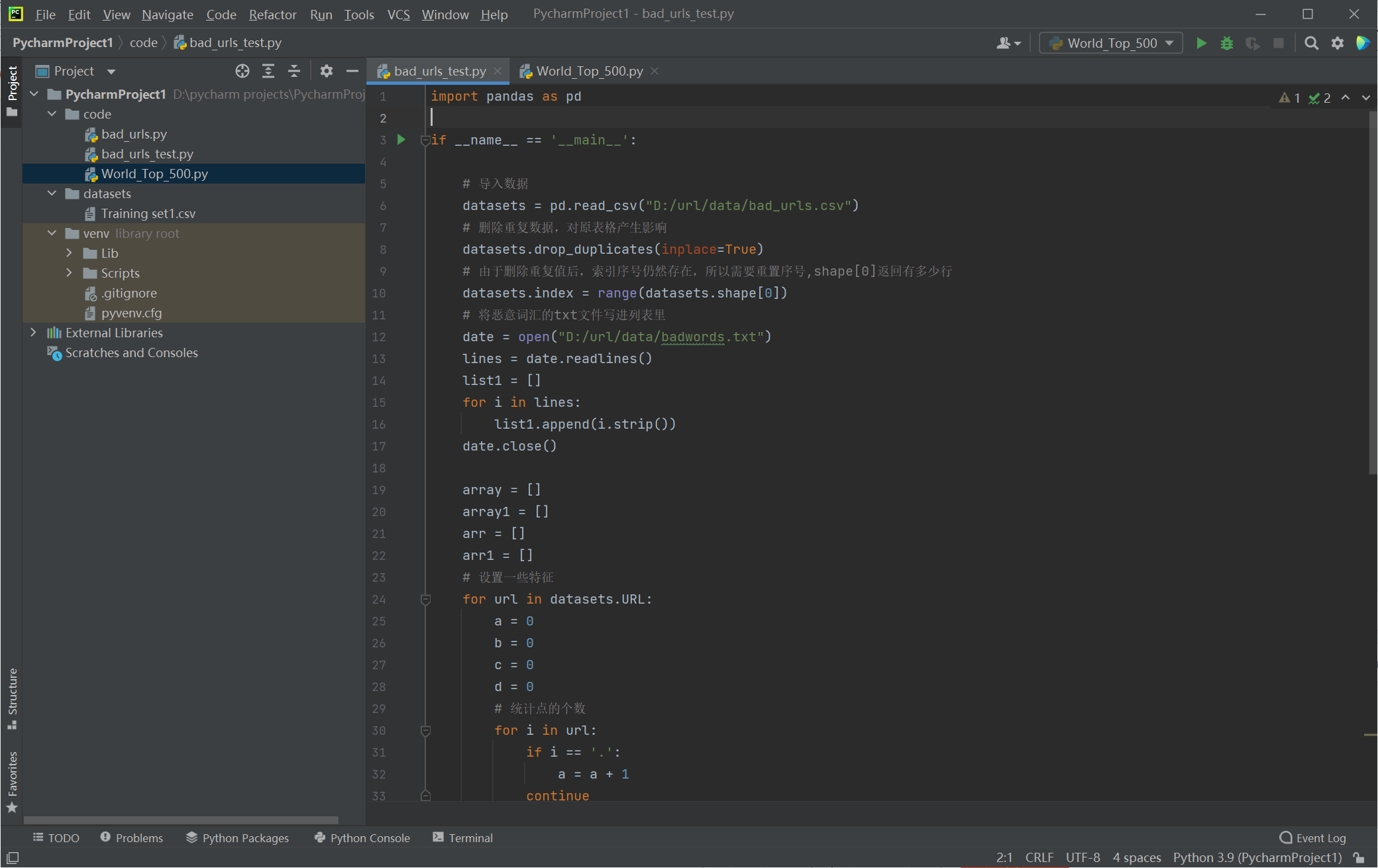Open the Event Log
The width and height of the screenshot is (1378, 868).
coord(1312,838)
